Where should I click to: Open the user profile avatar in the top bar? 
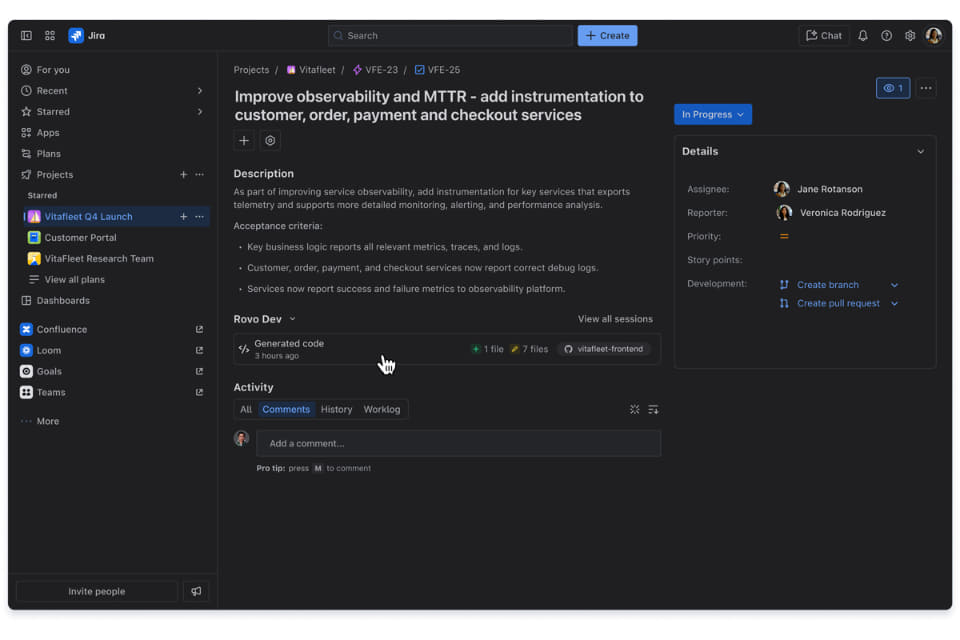934,36
